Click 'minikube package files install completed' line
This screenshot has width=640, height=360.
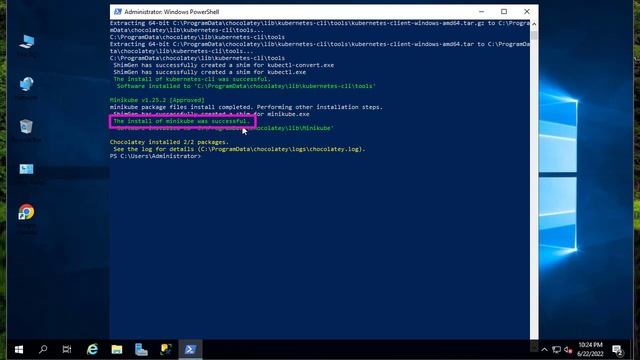pyautogui.click(x=246, y=107)
